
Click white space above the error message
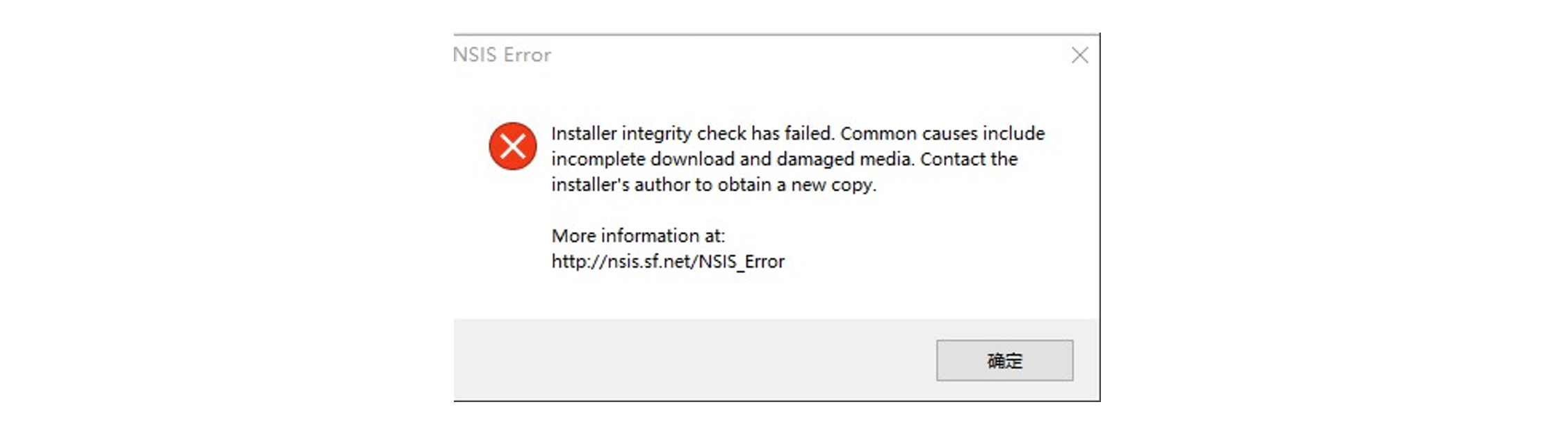(x=765, y=97)
